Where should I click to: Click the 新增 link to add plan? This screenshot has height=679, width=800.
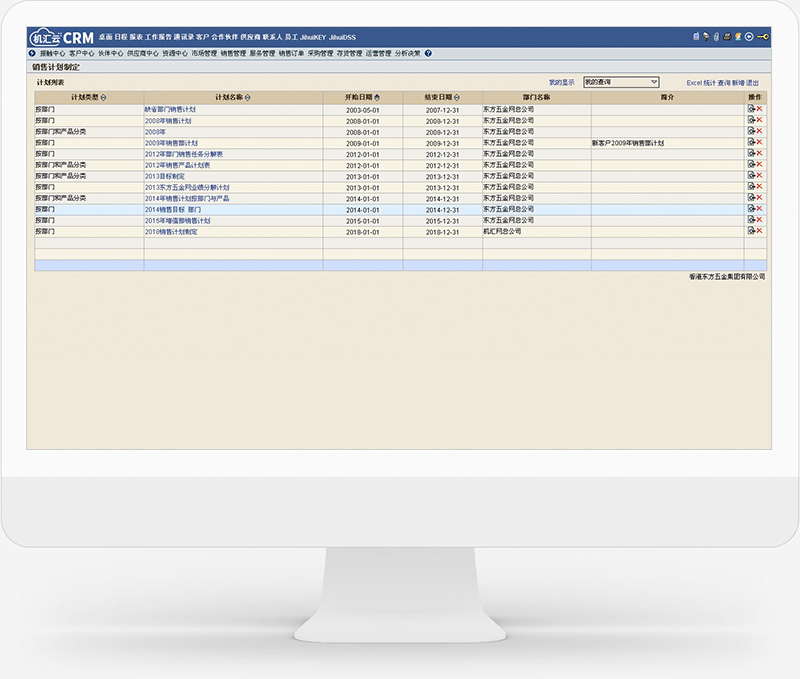[738, 82]
